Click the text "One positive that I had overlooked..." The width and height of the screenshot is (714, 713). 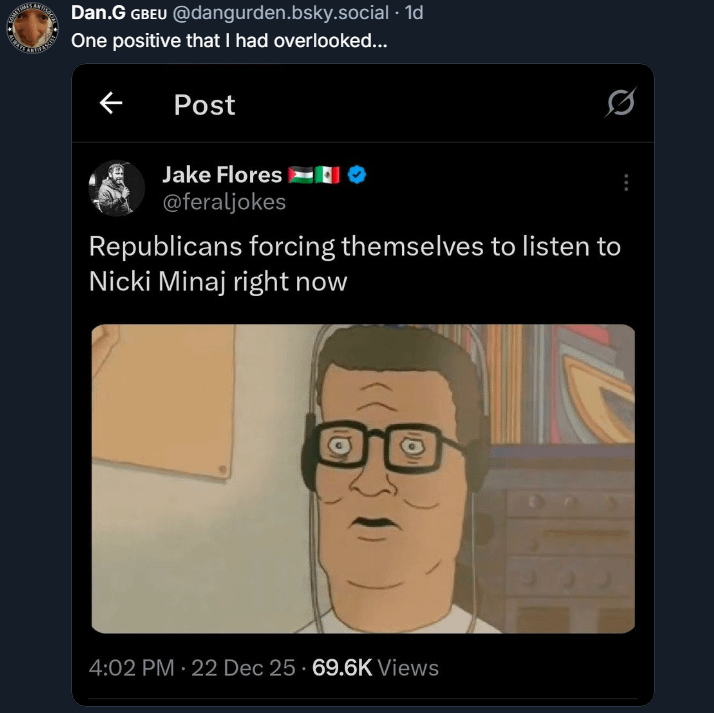pos(229,43)
